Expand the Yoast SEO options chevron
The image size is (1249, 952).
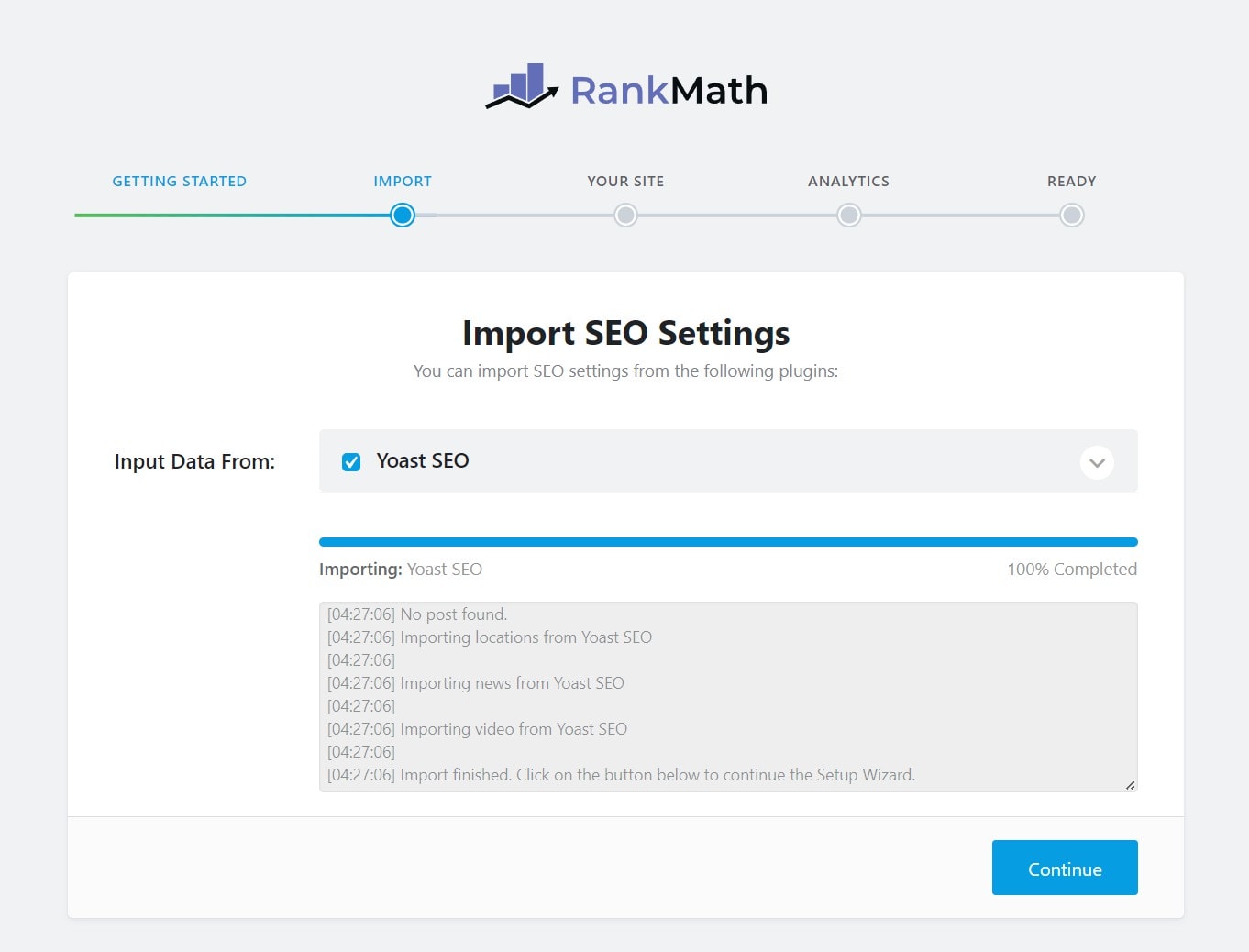[x=1097, y=462]
